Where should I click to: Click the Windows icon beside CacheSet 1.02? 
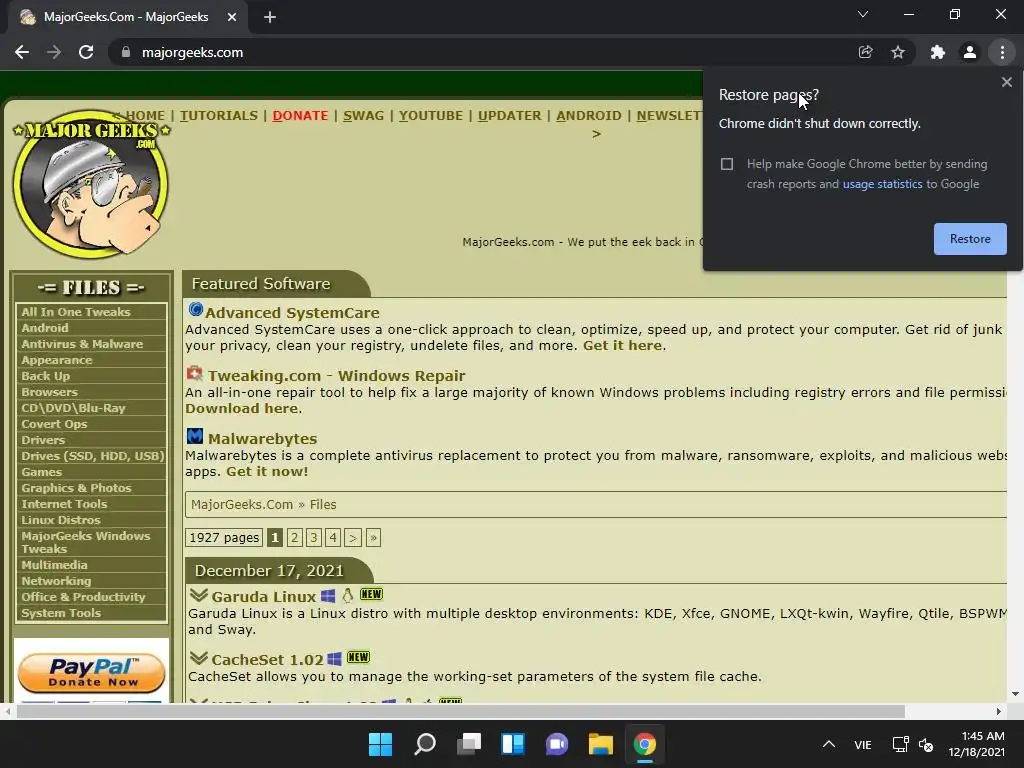pos(334,658)
